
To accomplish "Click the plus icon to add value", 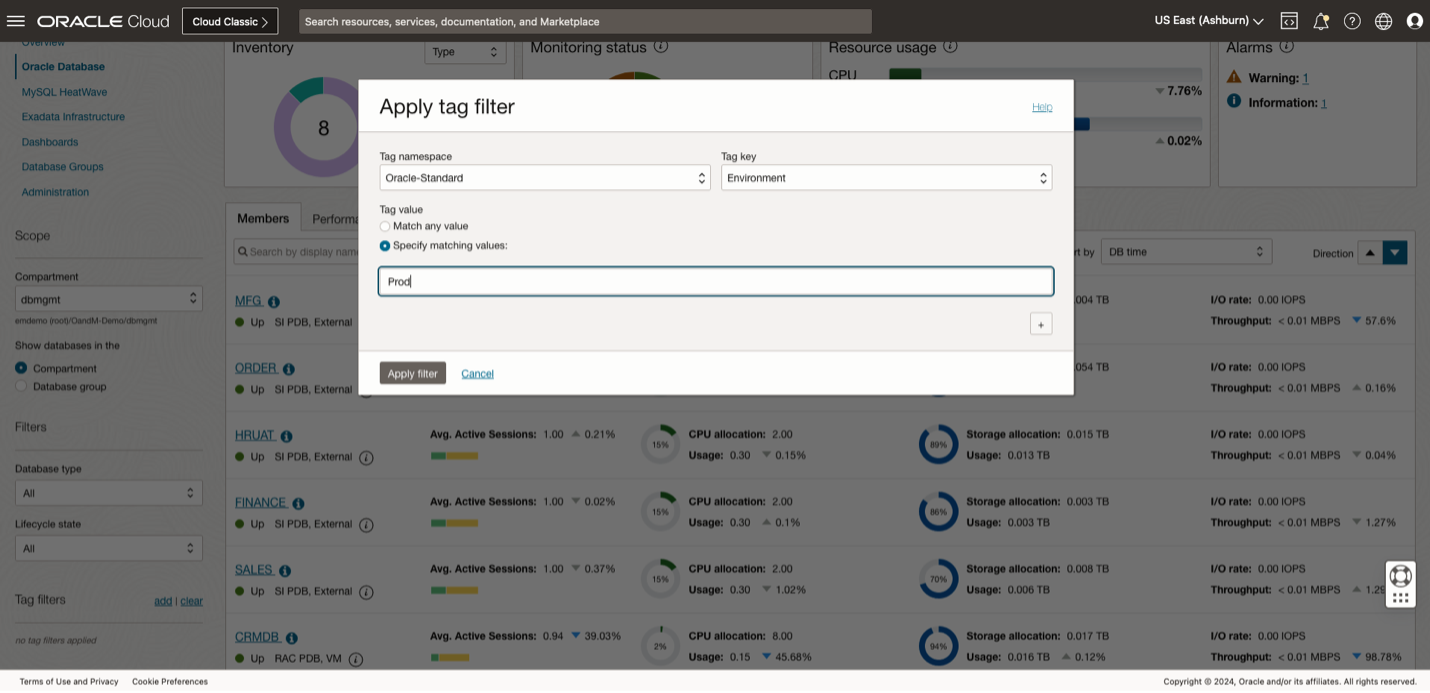I will (x=1041, y=324).
